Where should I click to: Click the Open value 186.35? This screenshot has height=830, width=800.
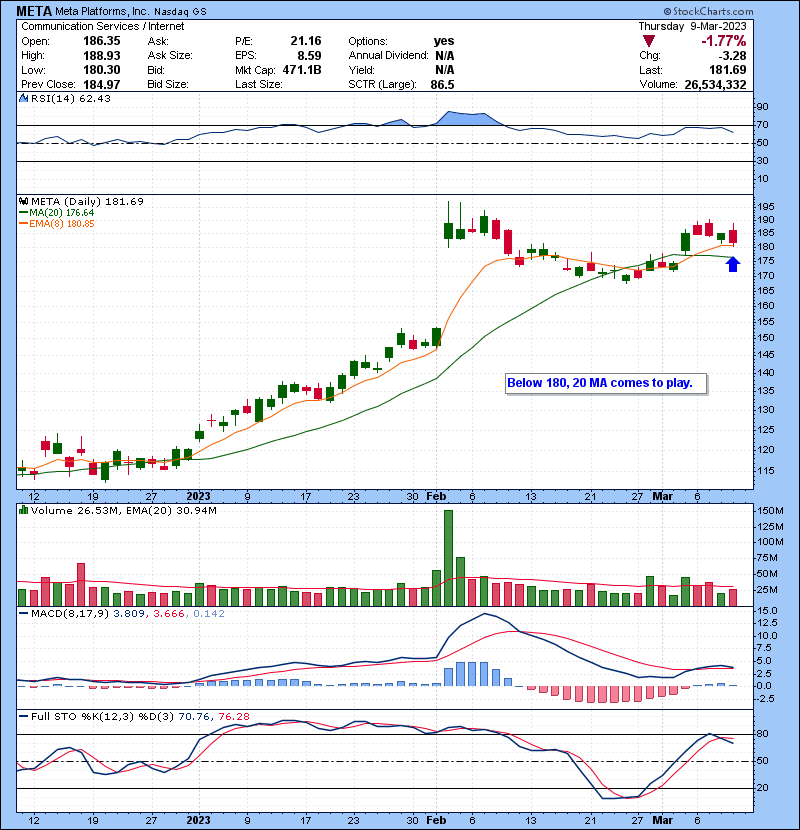102,41
